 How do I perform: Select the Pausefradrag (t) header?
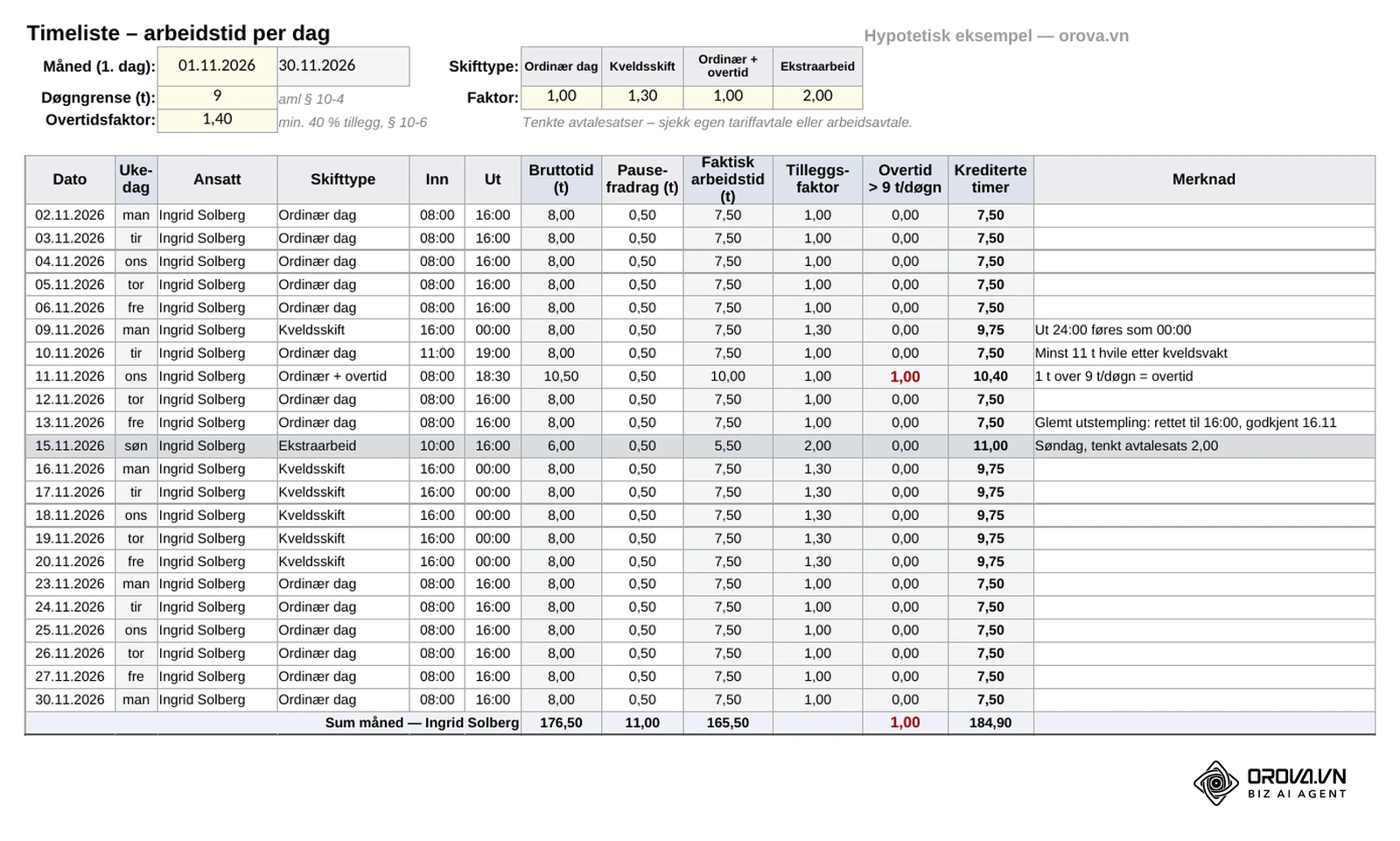coord(642,179)
